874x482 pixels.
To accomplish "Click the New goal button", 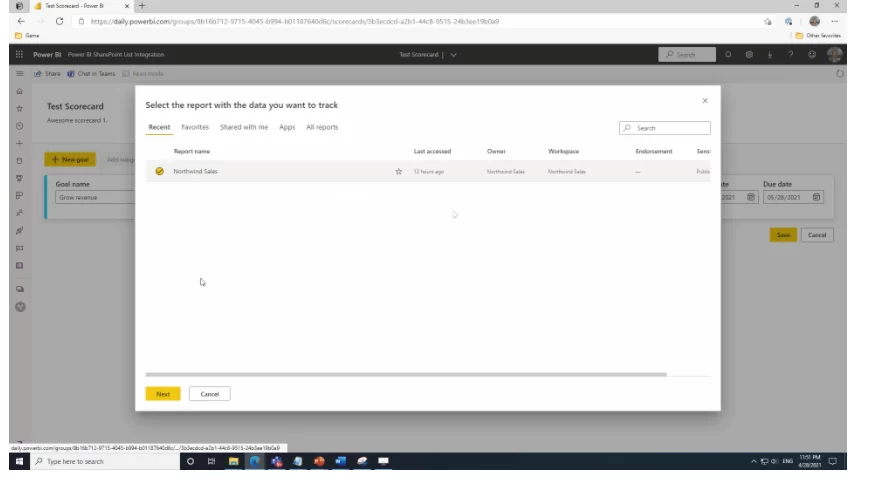I will (70, 159).
